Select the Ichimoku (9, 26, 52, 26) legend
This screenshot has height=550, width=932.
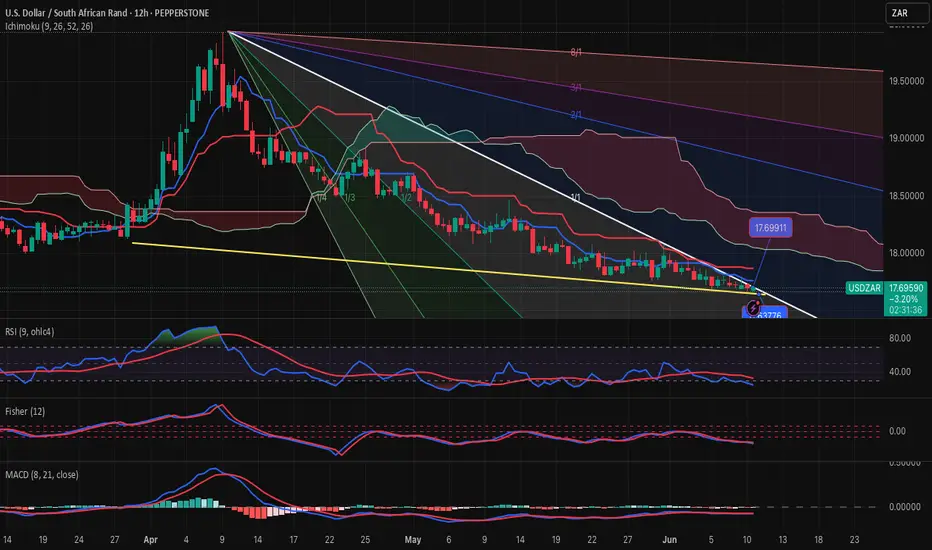coord(49,26)
